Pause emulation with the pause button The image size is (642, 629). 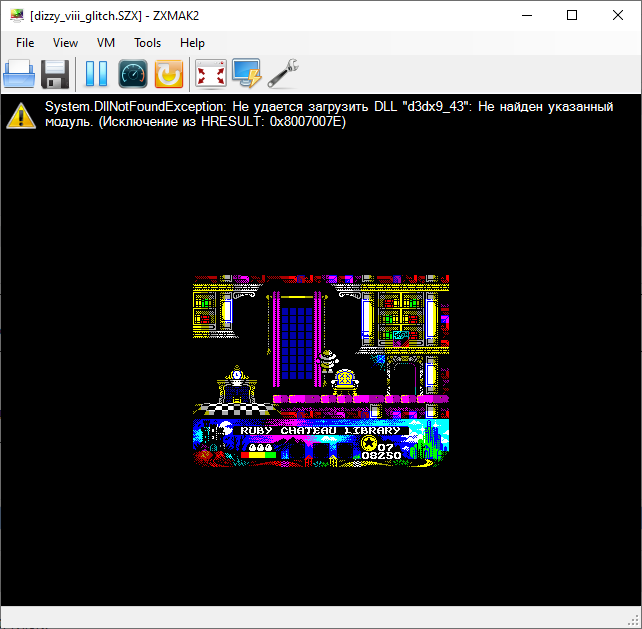point(96,73)
